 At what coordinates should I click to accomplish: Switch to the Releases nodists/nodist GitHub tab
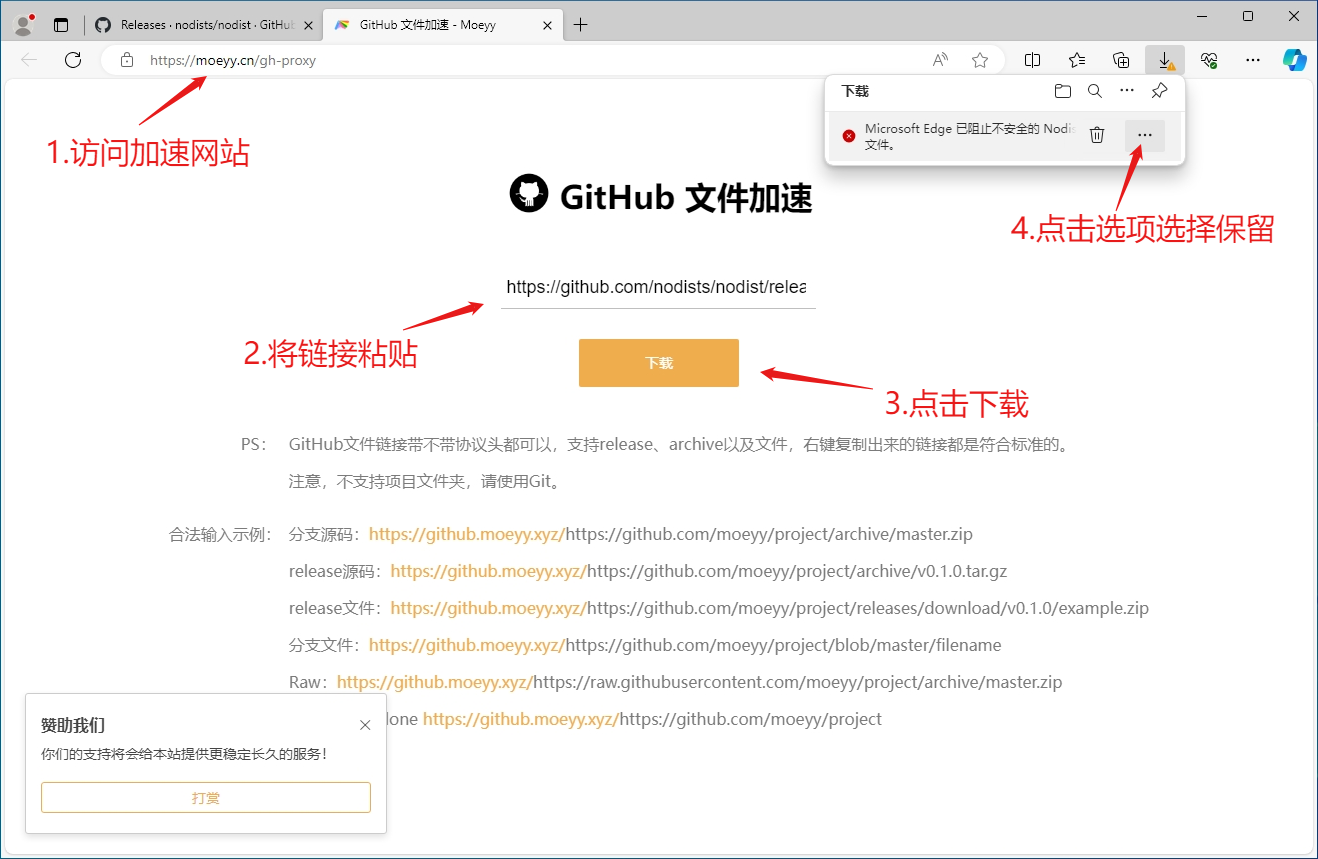click(x=204, y=25)
